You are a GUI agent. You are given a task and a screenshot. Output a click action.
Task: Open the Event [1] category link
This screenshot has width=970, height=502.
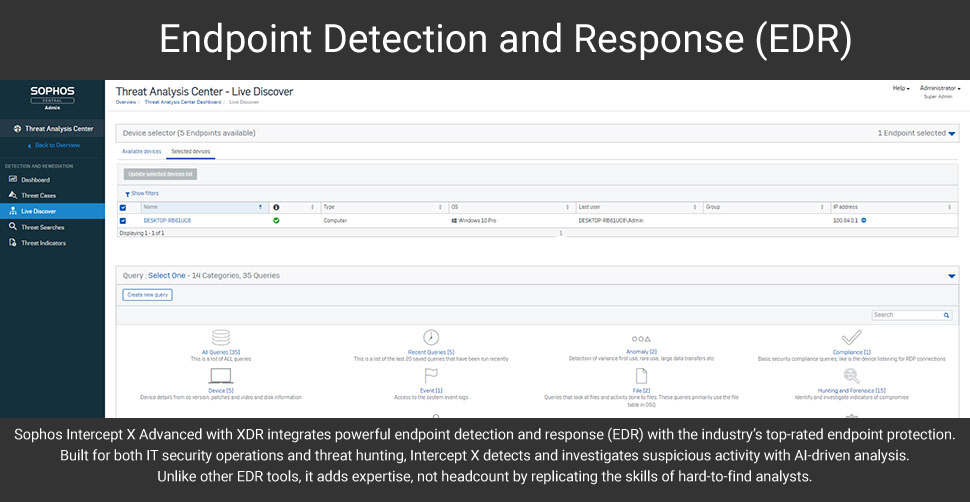point(431,391)
